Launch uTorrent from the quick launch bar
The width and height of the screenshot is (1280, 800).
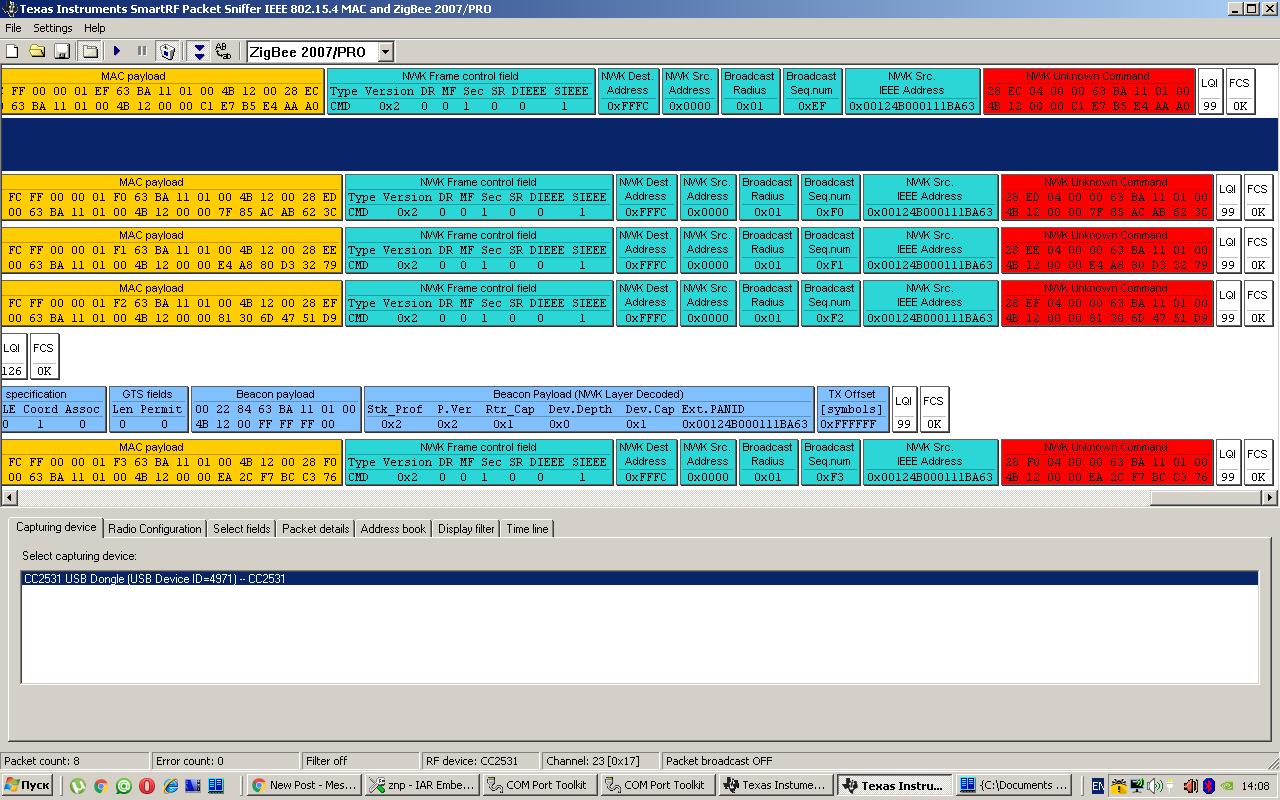[78, 786]
